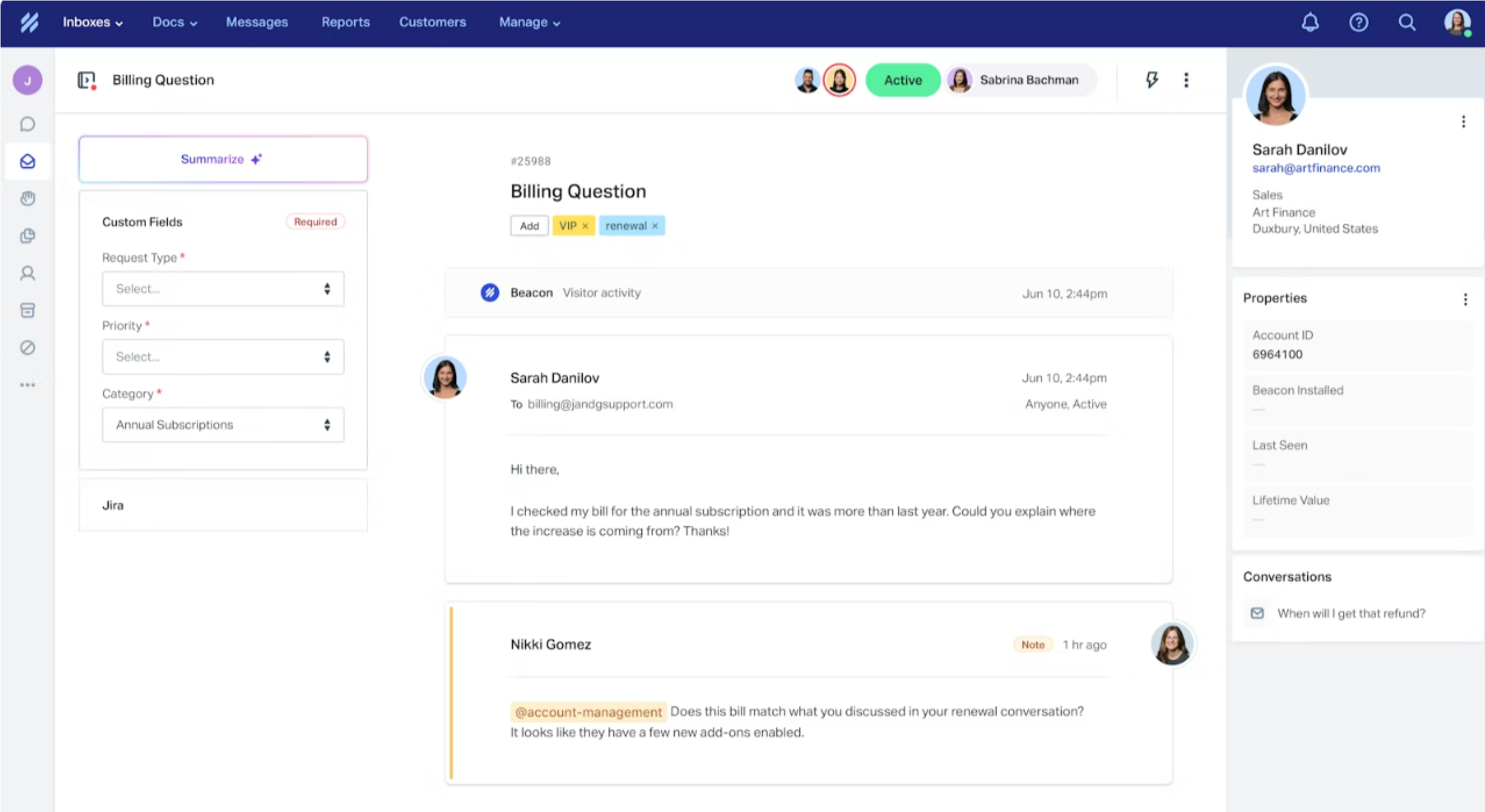
Task: Open the chat conversations view in the sidebar
Action: pyautogui.click(x=27, y=123)
